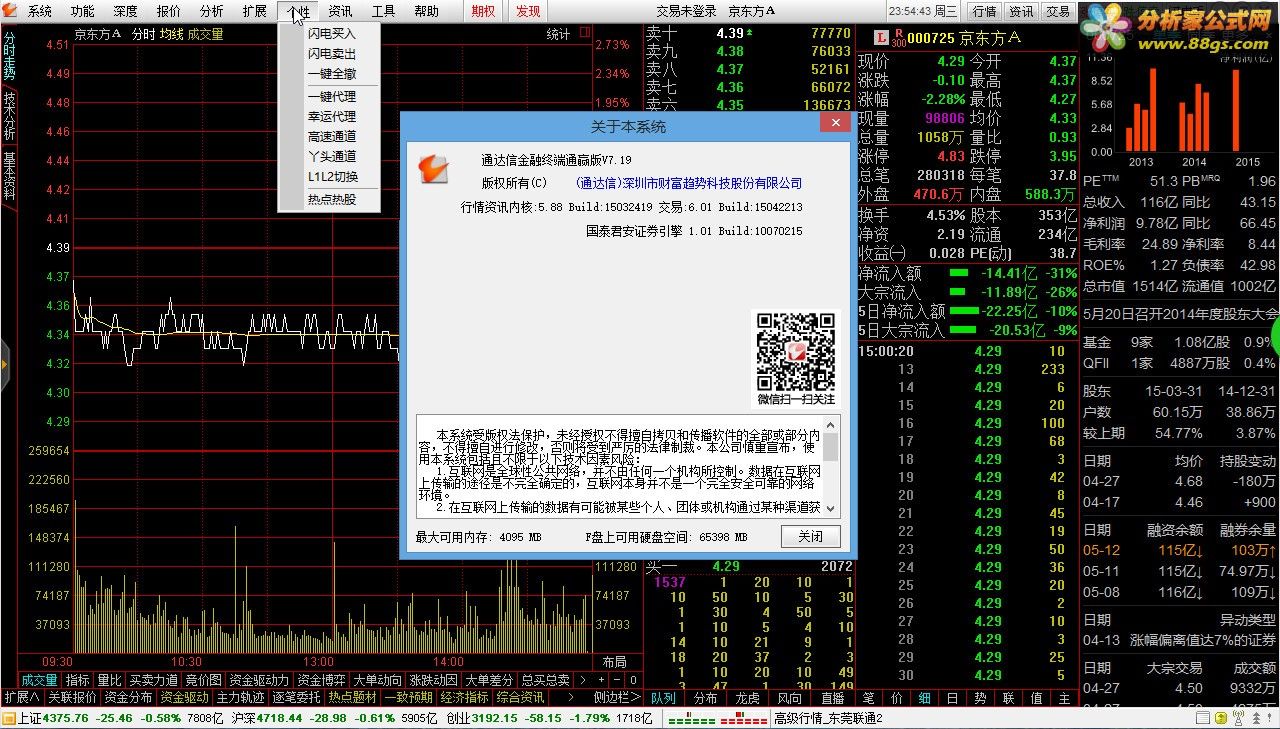Open the 主力轨迹 bottom tab

coord(240,697)
